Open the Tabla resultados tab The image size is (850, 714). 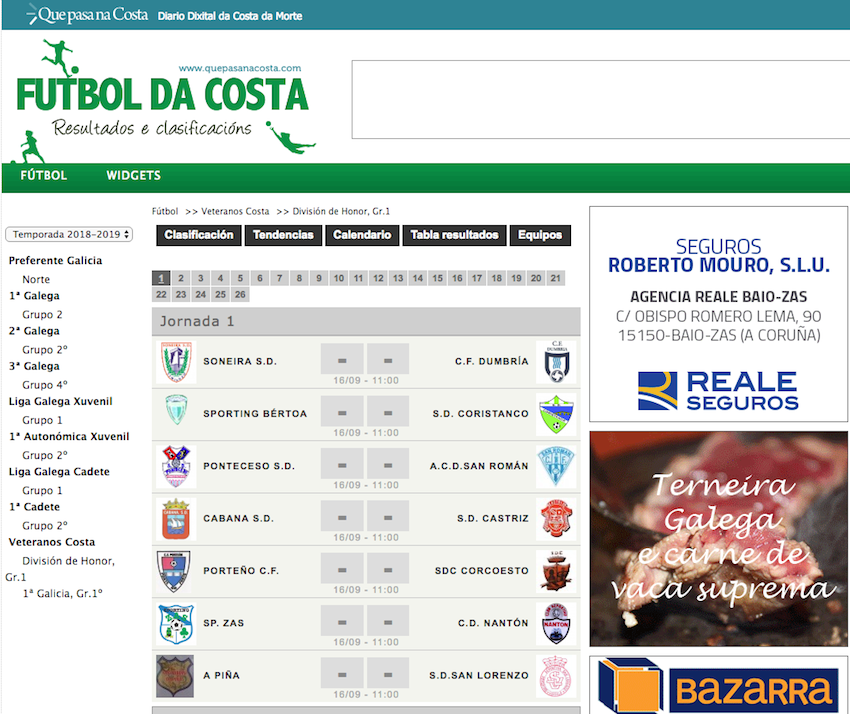coord(454,235)
